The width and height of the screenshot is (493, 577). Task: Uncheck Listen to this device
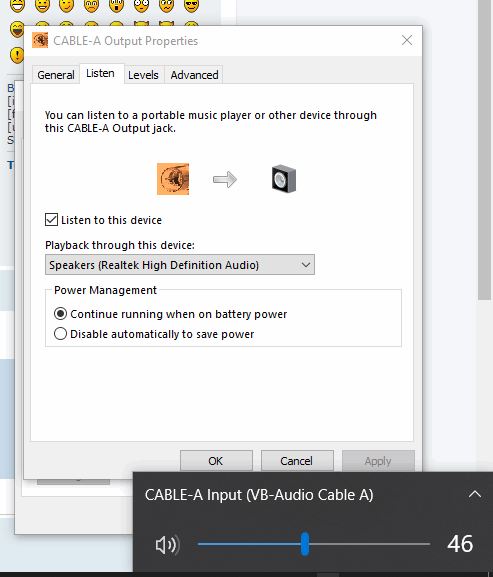coord(51,220)
